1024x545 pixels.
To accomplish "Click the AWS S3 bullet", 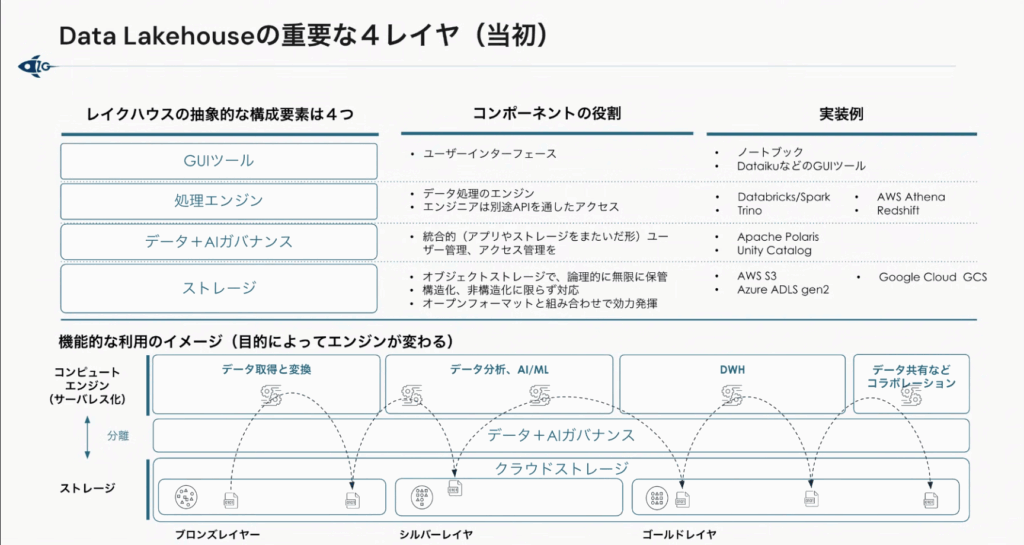I will click(756, 276).
